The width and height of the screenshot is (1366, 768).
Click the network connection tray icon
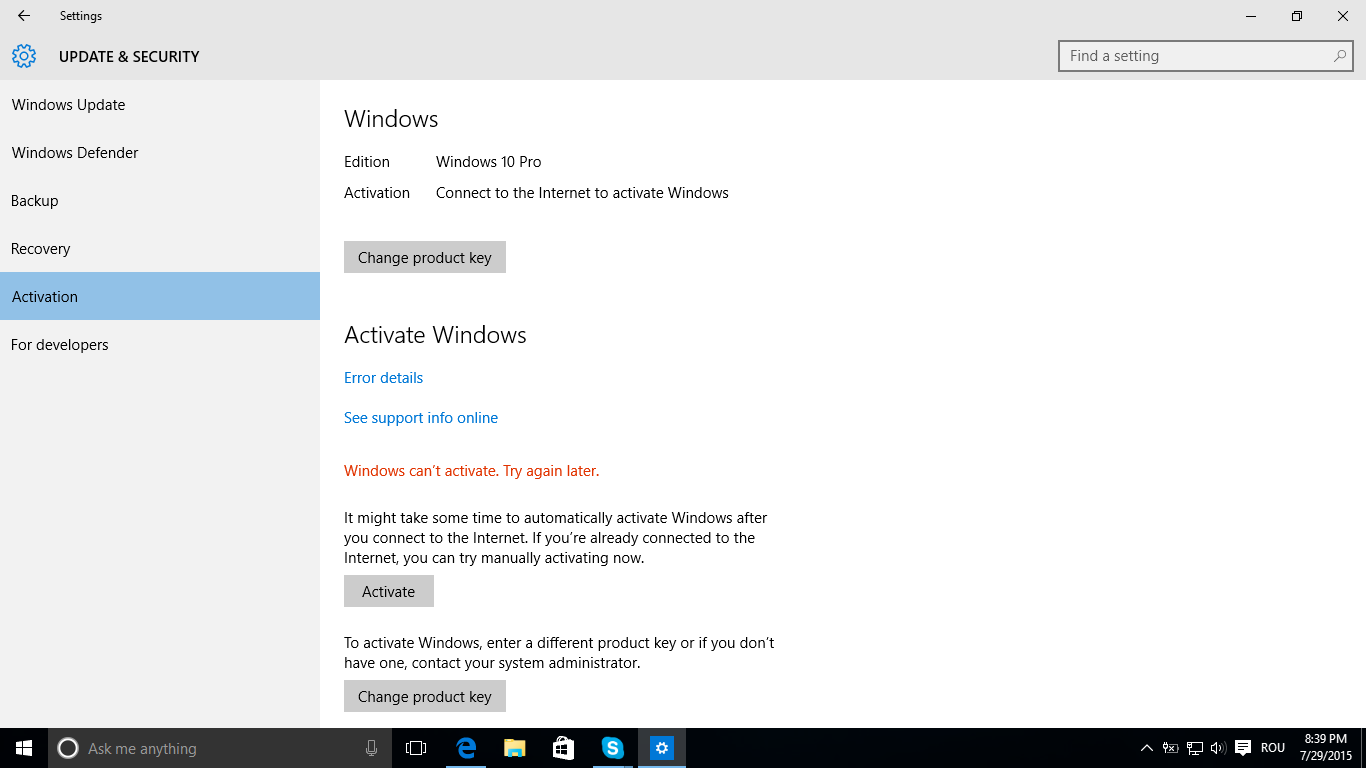pyautogui.click(x=1195, y=748)
